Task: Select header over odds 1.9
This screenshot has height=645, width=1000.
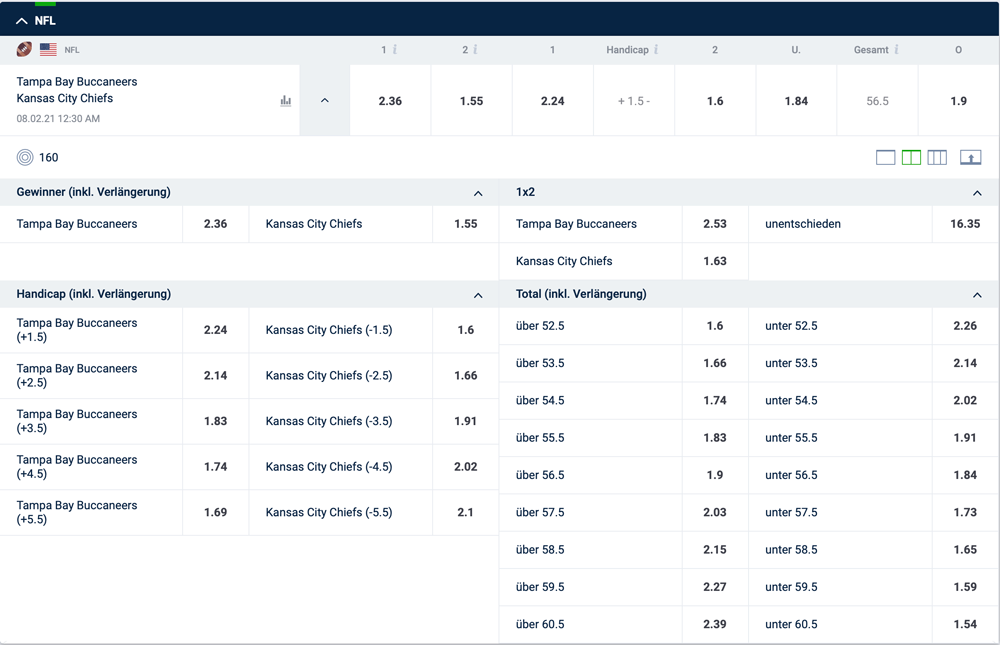Action: tap(959, 101)
